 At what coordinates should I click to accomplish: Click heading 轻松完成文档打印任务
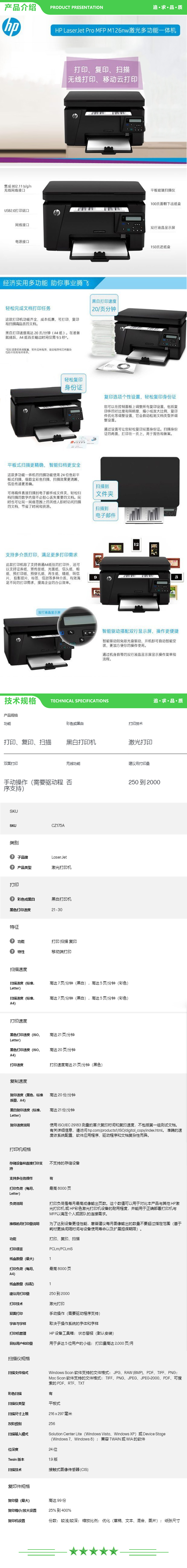(28, 309)
